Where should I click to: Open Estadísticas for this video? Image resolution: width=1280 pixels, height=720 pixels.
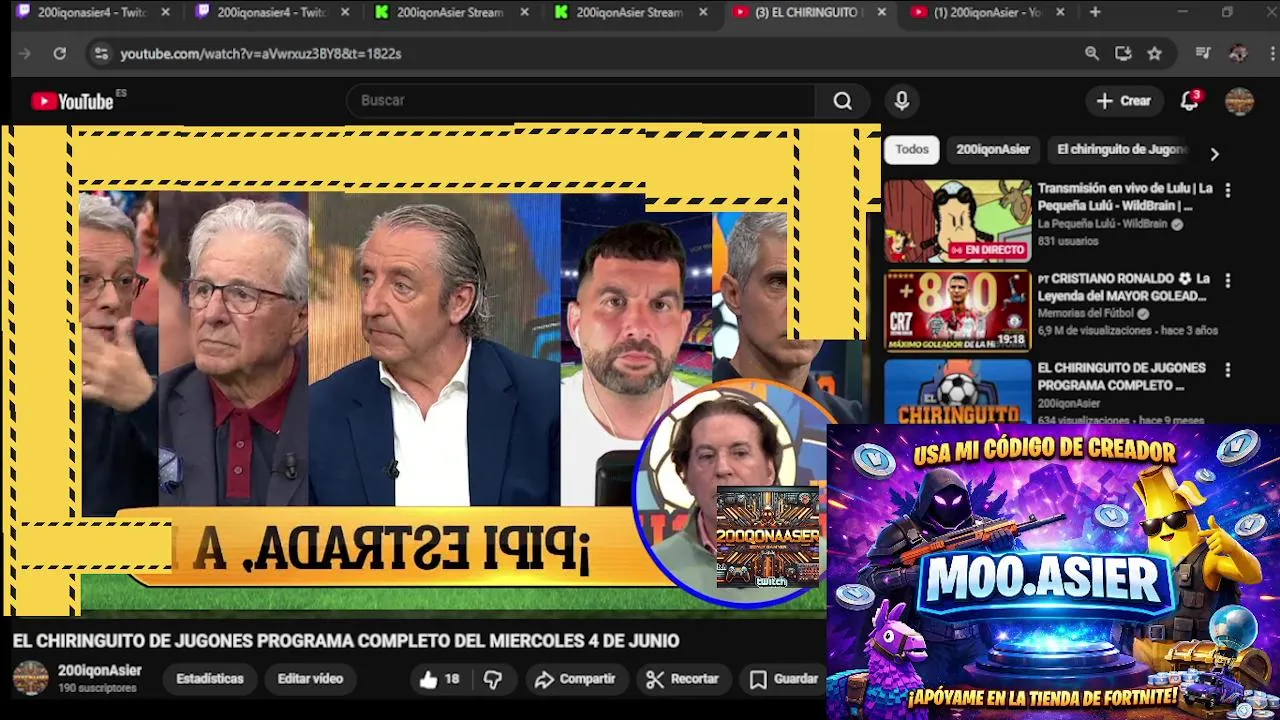tap(209, 679)
